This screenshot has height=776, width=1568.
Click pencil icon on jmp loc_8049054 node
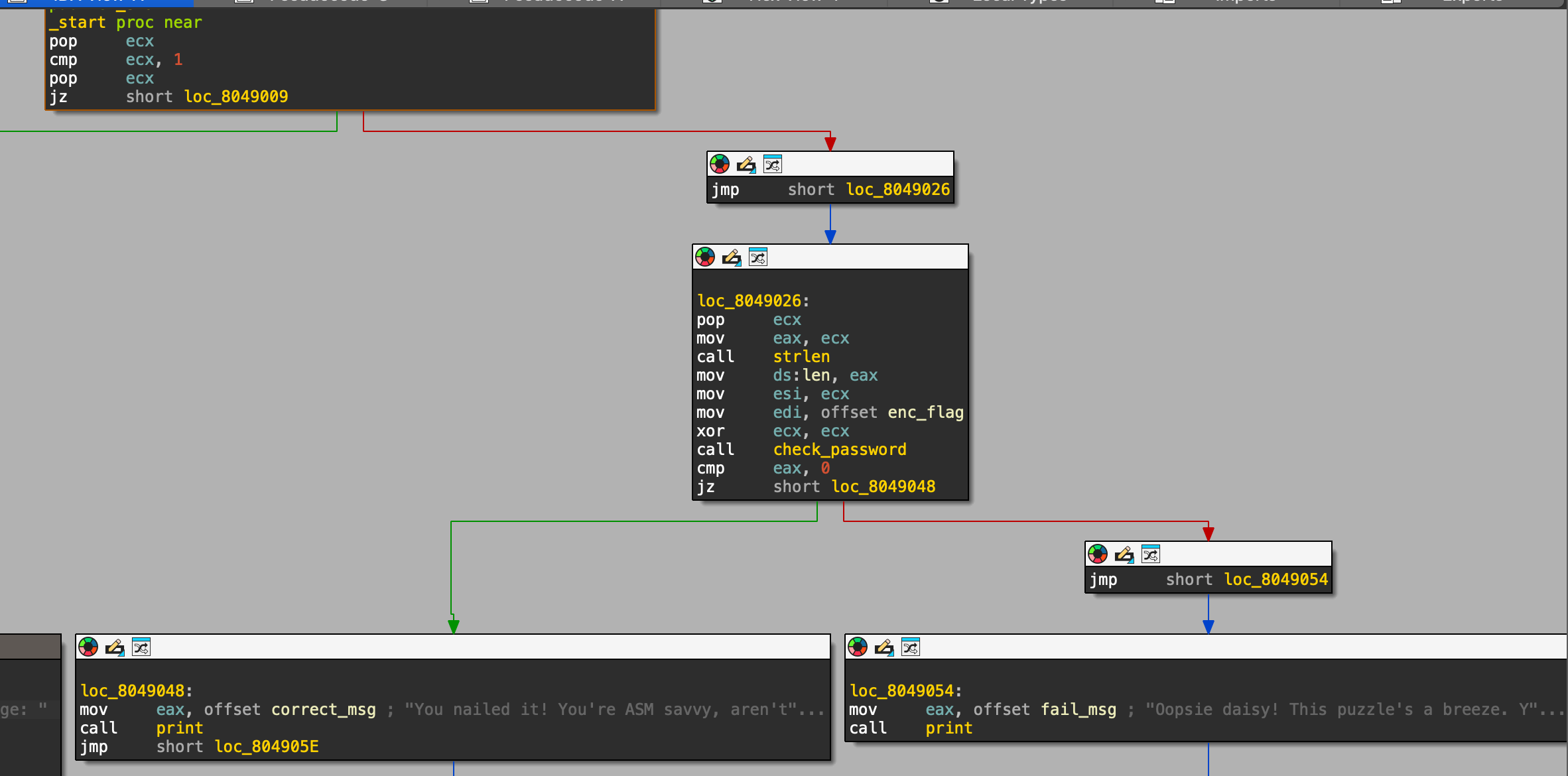(1124, 554)
